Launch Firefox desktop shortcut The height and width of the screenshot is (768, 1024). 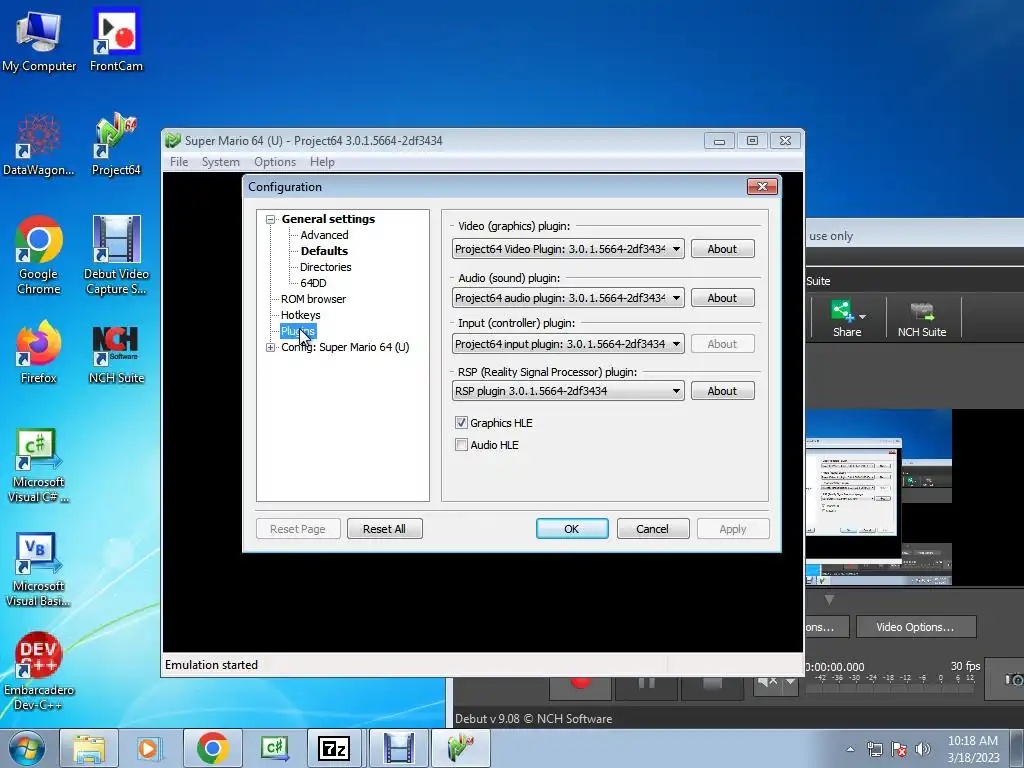point(39,353)
